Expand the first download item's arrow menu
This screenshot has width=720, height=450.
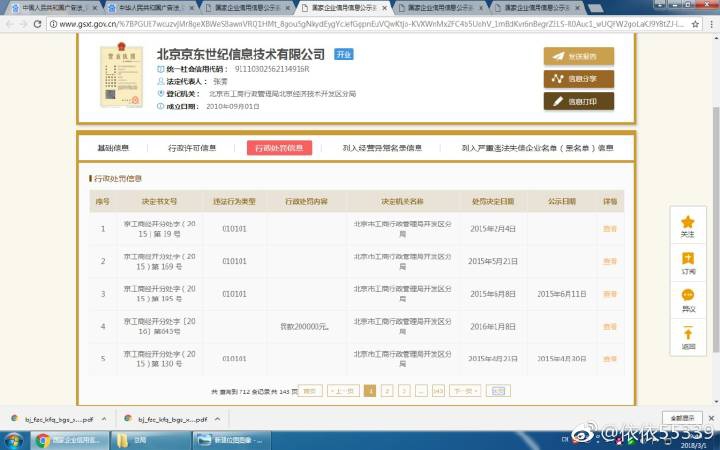104,419
